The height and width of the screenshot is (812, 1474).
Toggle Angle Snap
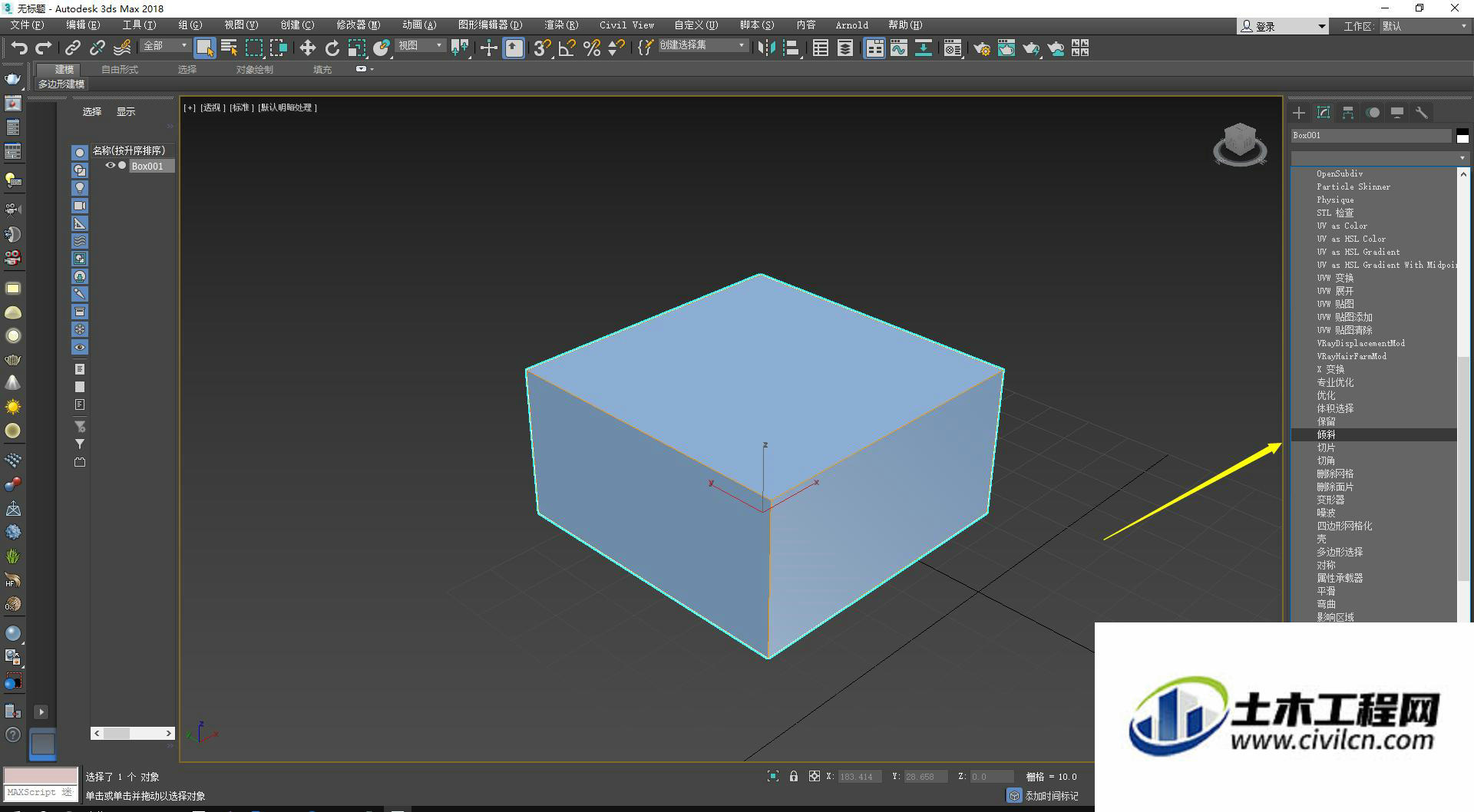(x=567, y=48)
